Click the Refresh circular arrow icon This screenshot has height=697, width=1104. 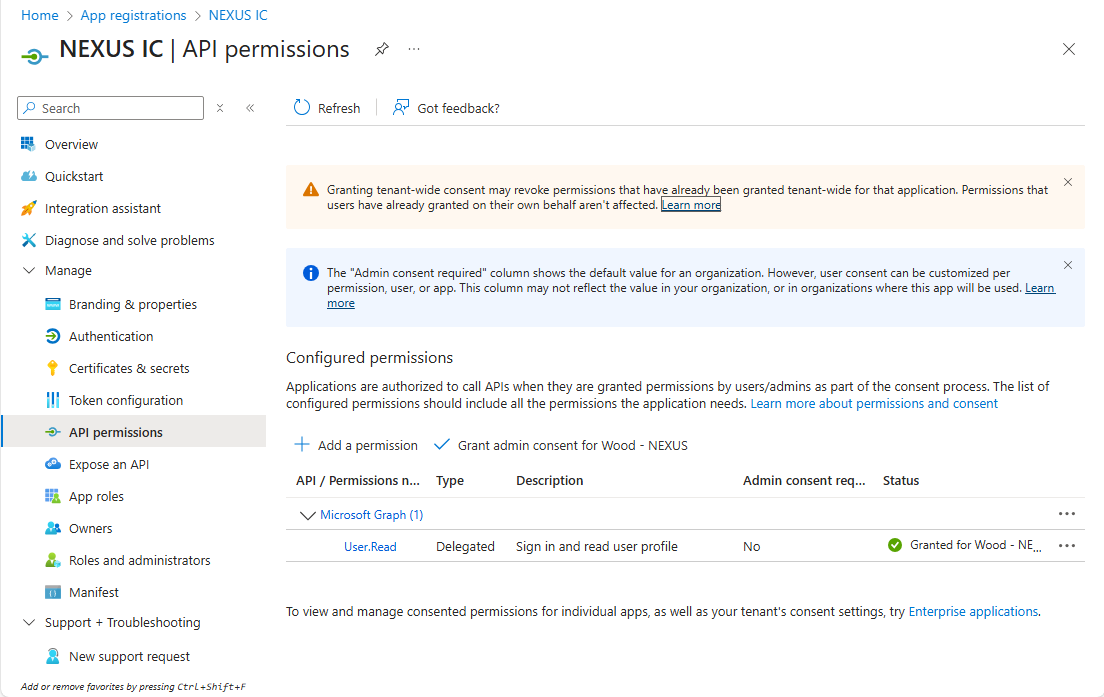(301, 107)
